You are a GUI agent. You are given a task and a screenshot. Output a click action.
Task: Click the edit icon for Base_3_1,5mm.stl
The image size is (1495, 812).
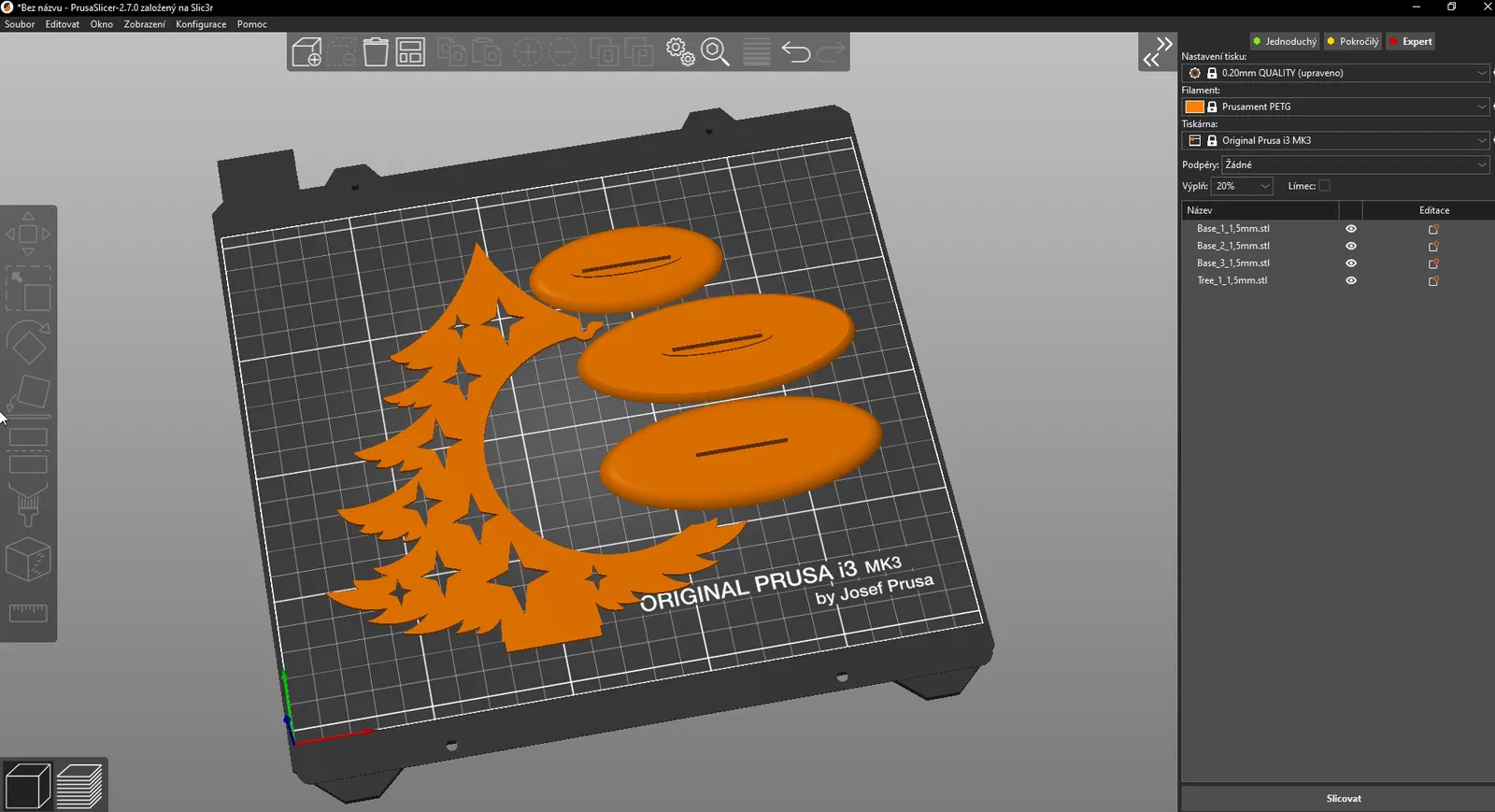[1433, 264]
